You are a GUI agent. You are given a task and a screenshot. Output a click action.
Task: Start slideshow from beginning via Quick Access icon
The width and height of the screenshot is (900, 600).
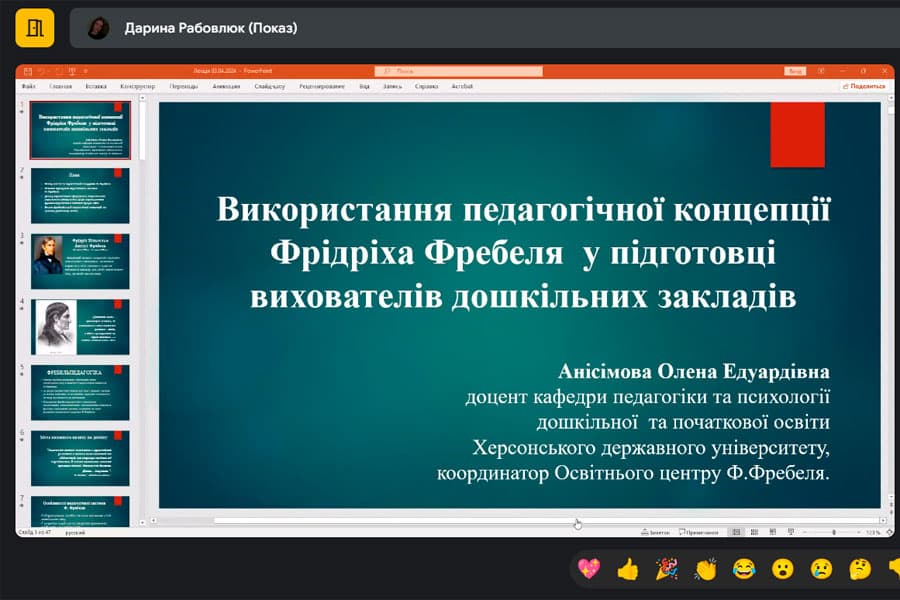(x=70, y=71)
